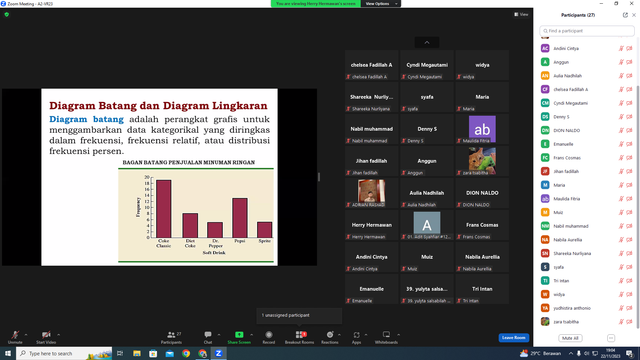Screen dimensions: 640x360
Task: Open the View Options dropdown
Action: (381, 4)
